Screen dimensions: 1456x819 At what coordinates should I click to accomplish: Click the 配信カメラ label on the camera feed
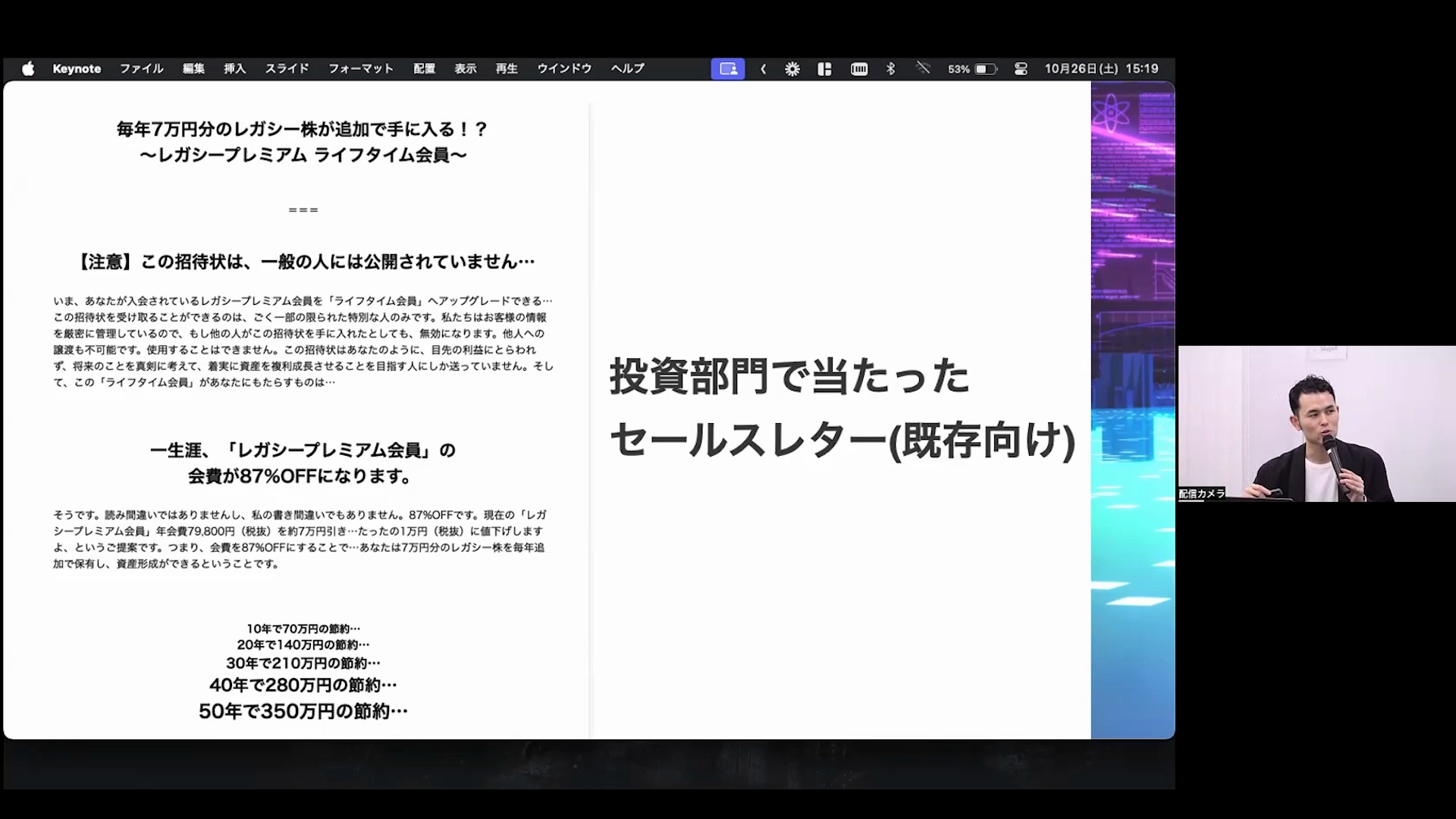pyautogui.click(x=1202, y=494)
